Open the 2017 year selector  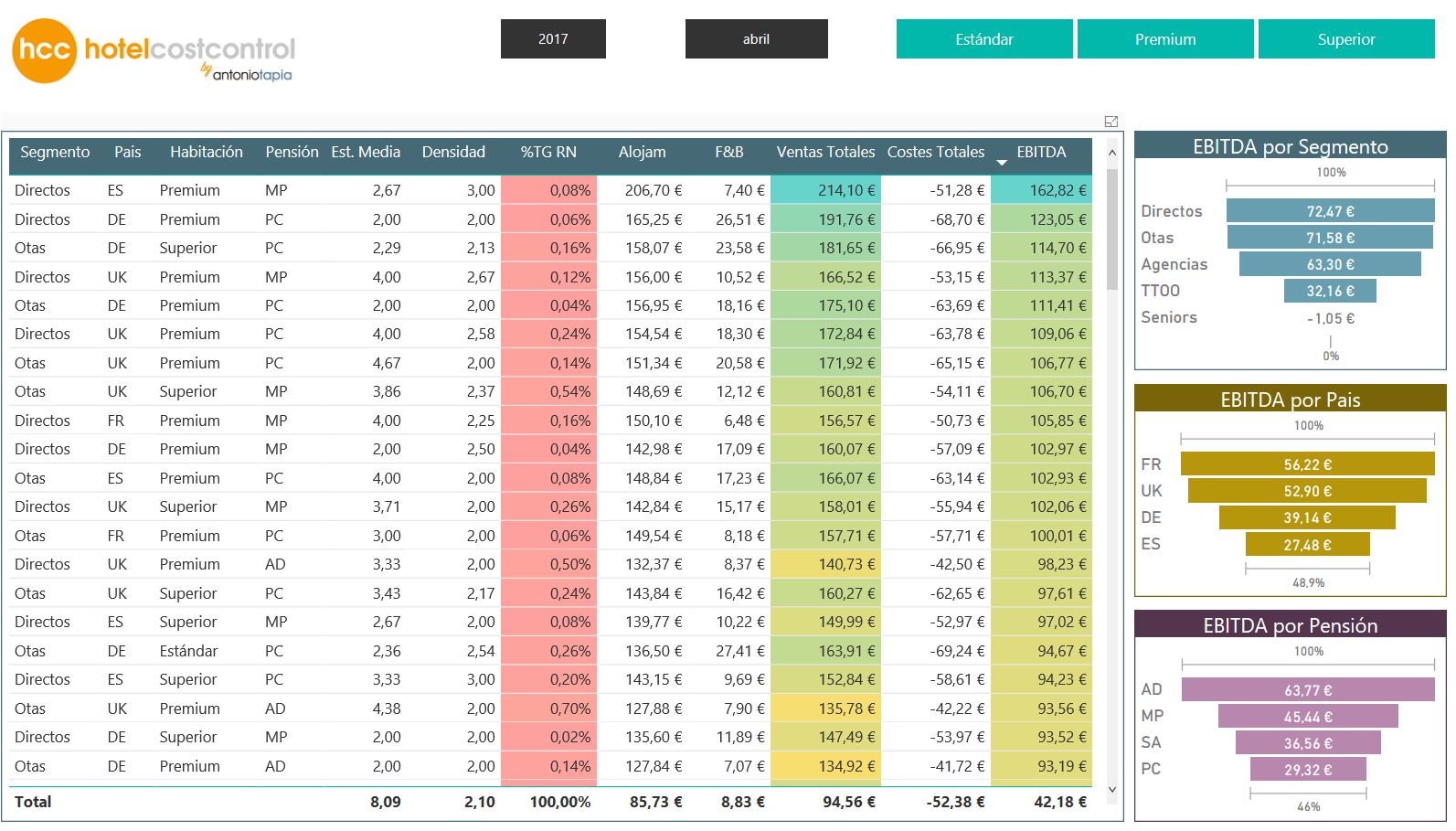553,39
